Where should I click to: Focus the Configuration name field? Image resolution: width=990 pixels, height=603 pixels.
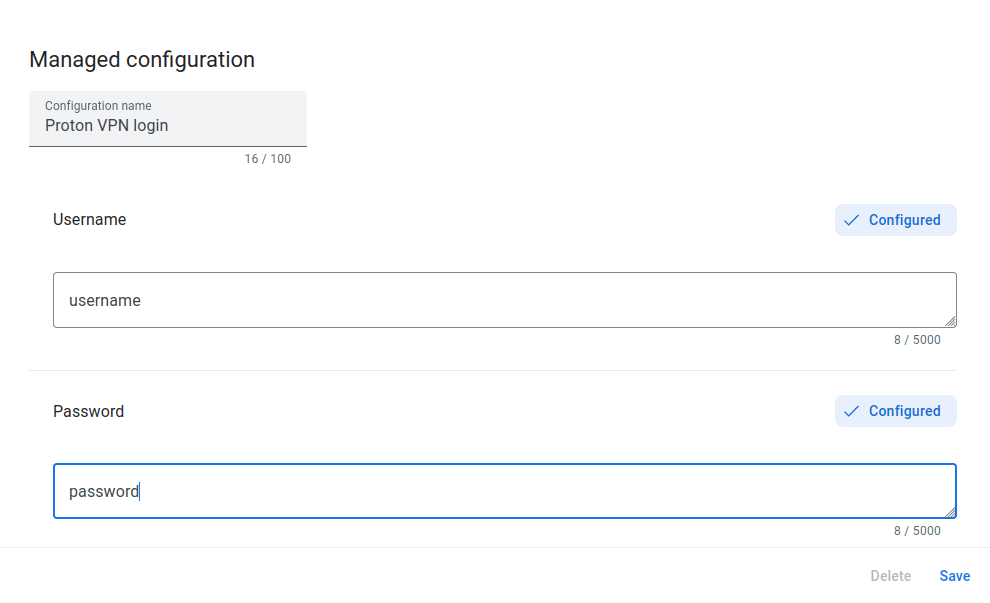point(168,120)
